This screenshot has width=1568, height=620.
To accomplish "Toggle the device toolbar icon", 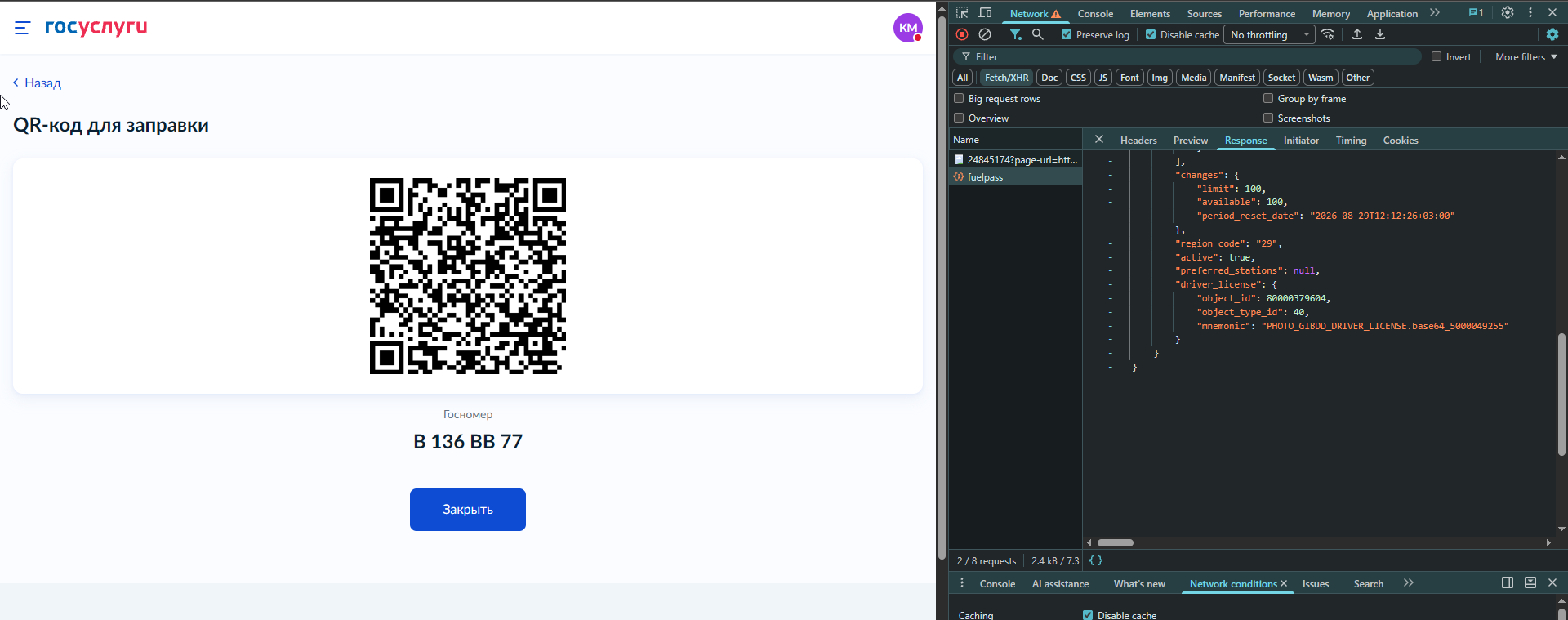I will click(985, 13).
